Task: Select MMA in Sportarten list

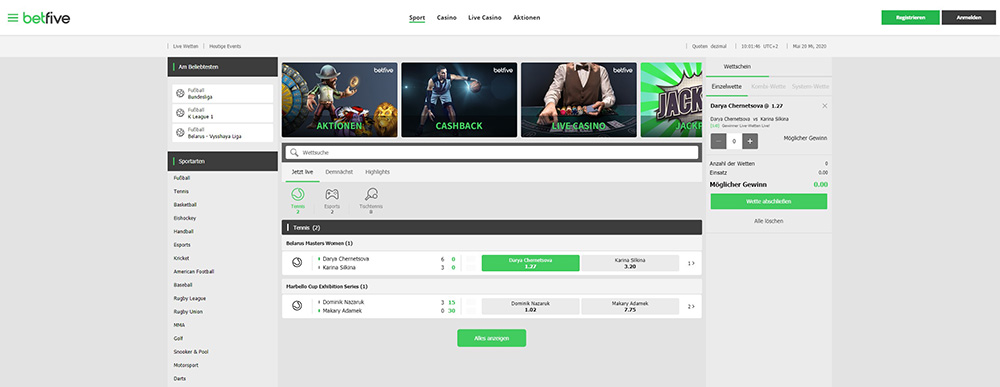Action: coord(179,325)
